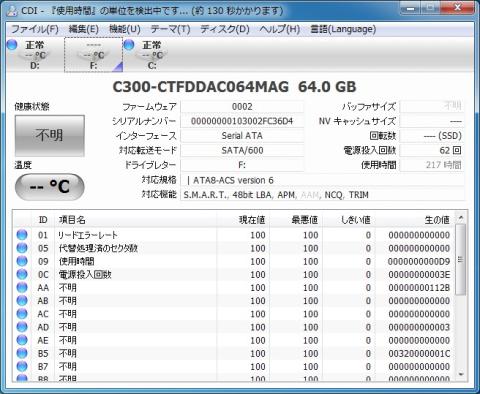
Task: Click the drive letter field F:
Action: 242,165
